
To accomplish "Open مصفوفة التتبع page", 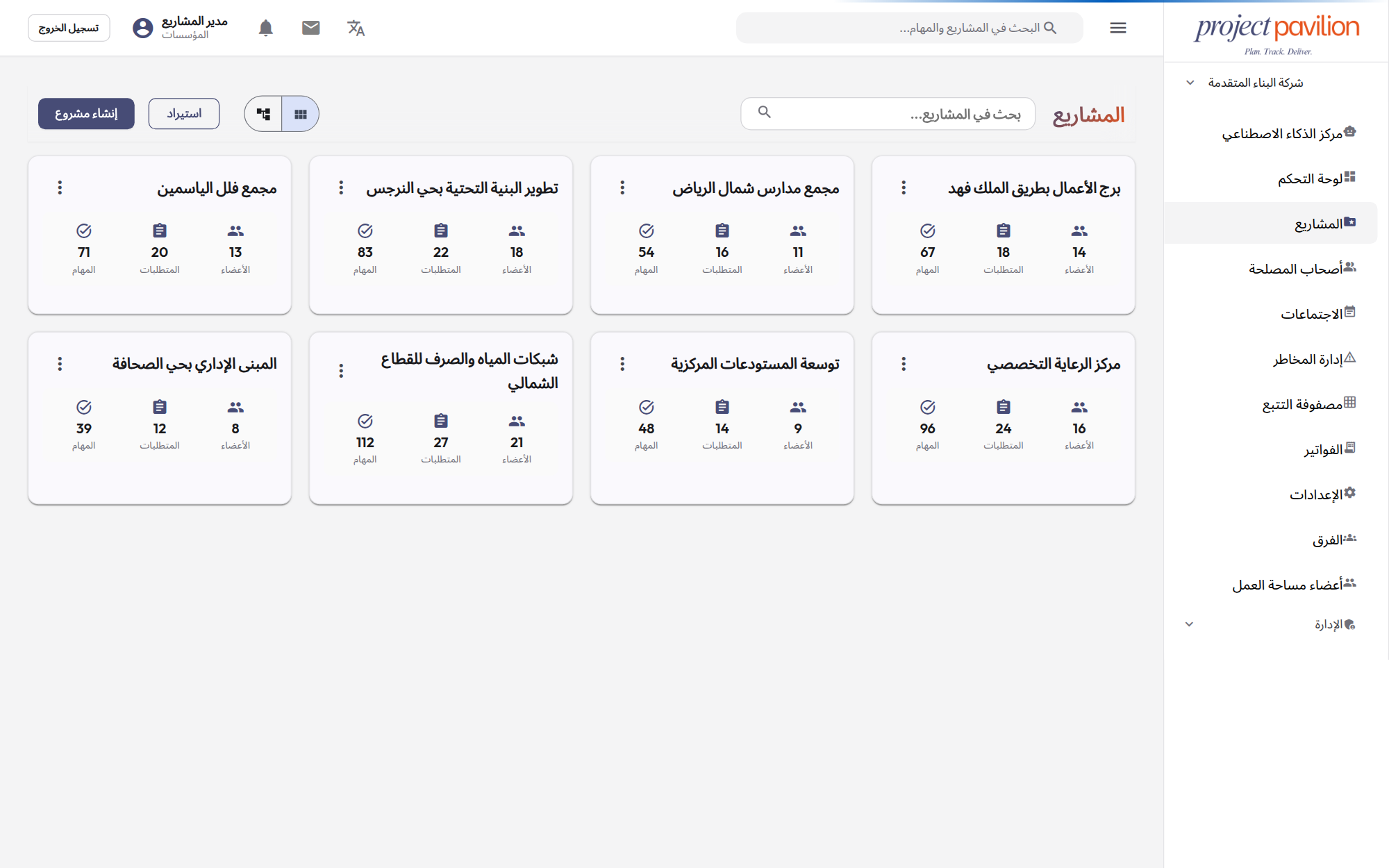I will 1270,404.
